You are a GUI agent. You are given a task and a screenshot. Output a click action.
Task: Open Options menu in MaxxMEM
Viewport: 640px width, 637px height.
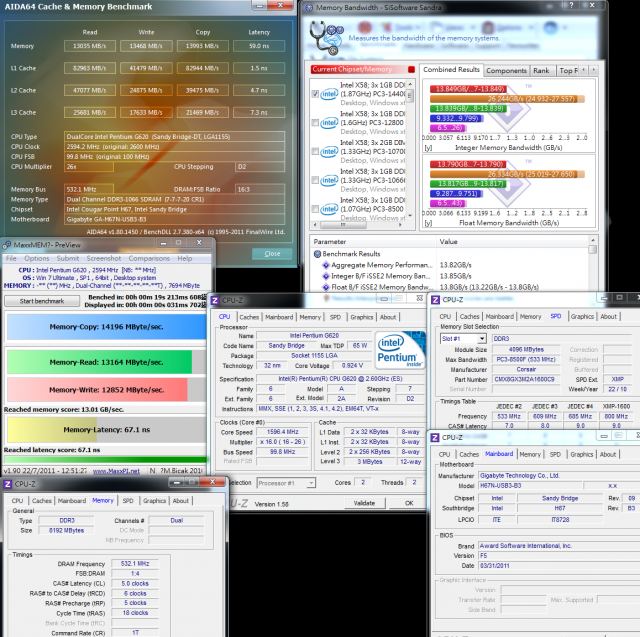[37, 258]
